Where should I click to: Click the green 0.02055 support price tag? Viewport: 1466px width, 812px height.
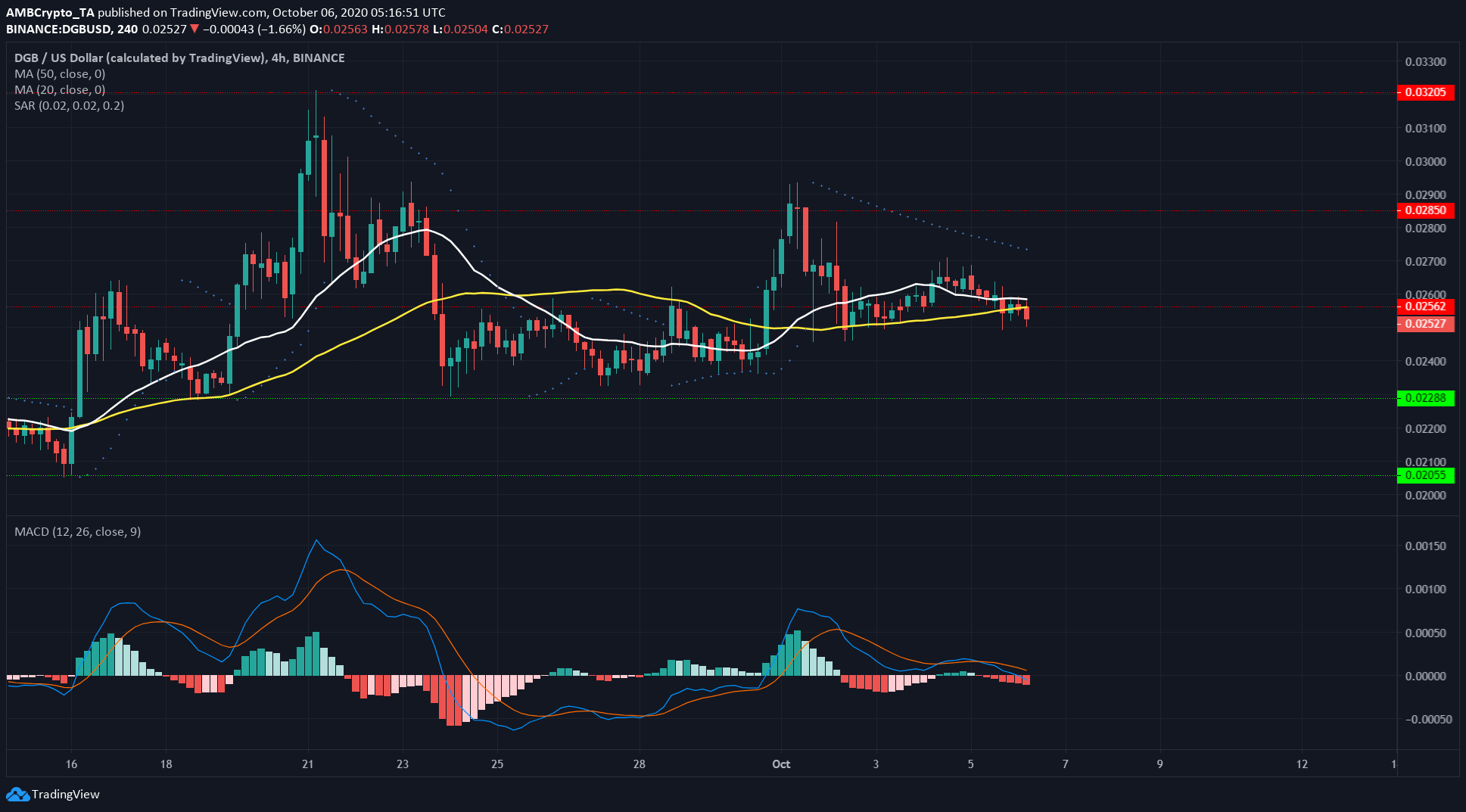tap(1425, 475)
